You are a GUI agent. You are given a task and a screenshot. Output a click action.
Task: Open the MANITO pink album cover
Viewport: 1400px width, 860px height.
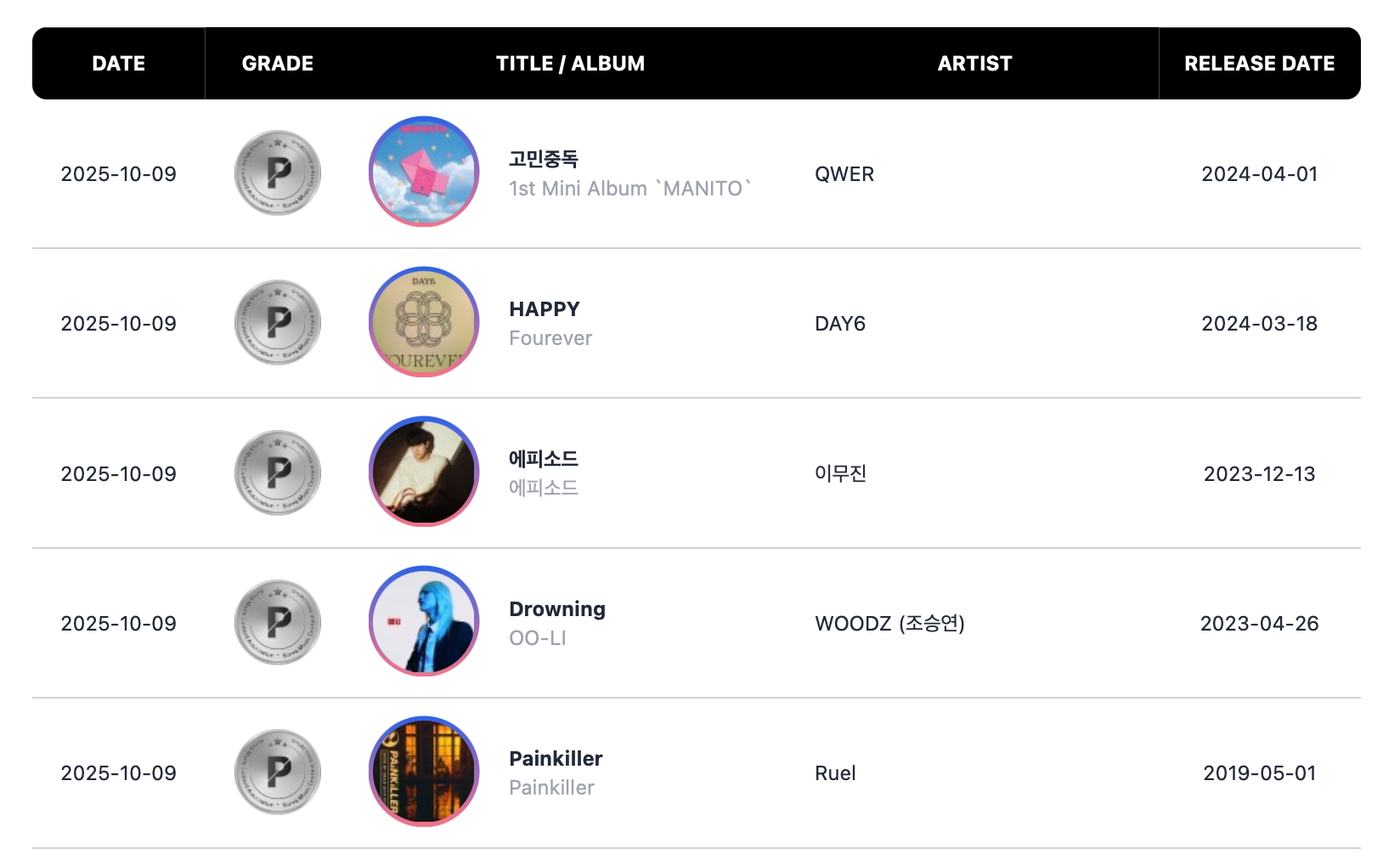pyautogui.click(x=424, y=172)
